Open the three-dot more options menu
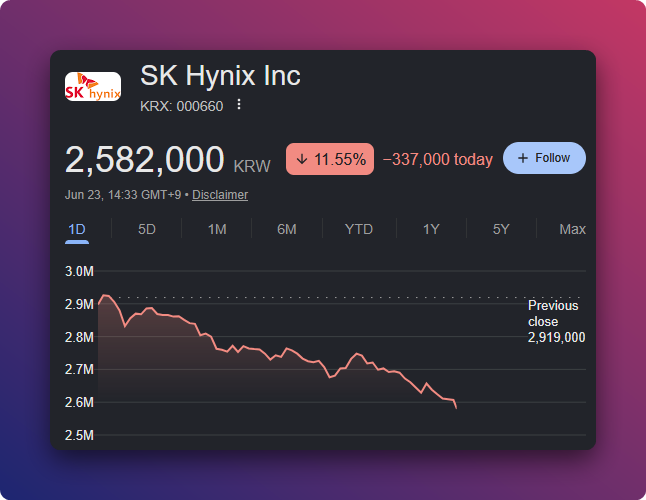 [239, 105]
